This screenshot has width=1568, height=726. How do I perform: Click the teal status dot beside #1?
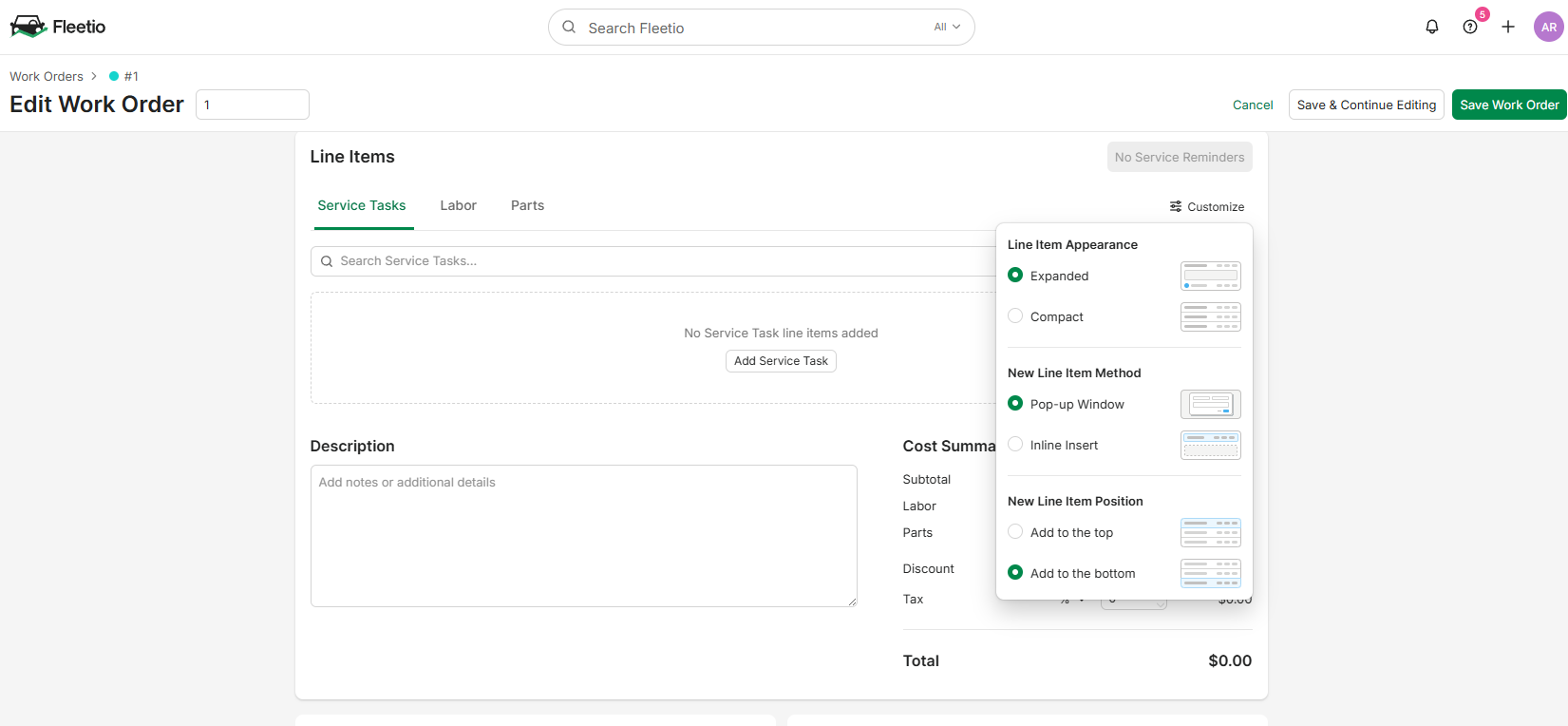[x=114, y=76]
